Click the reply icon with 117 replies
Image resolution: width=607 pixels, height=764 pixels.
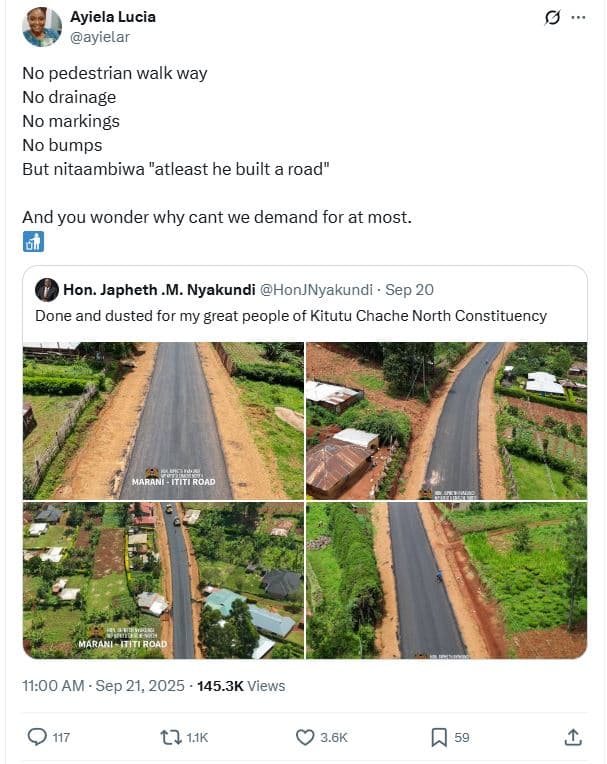click(x=38, y=737)
